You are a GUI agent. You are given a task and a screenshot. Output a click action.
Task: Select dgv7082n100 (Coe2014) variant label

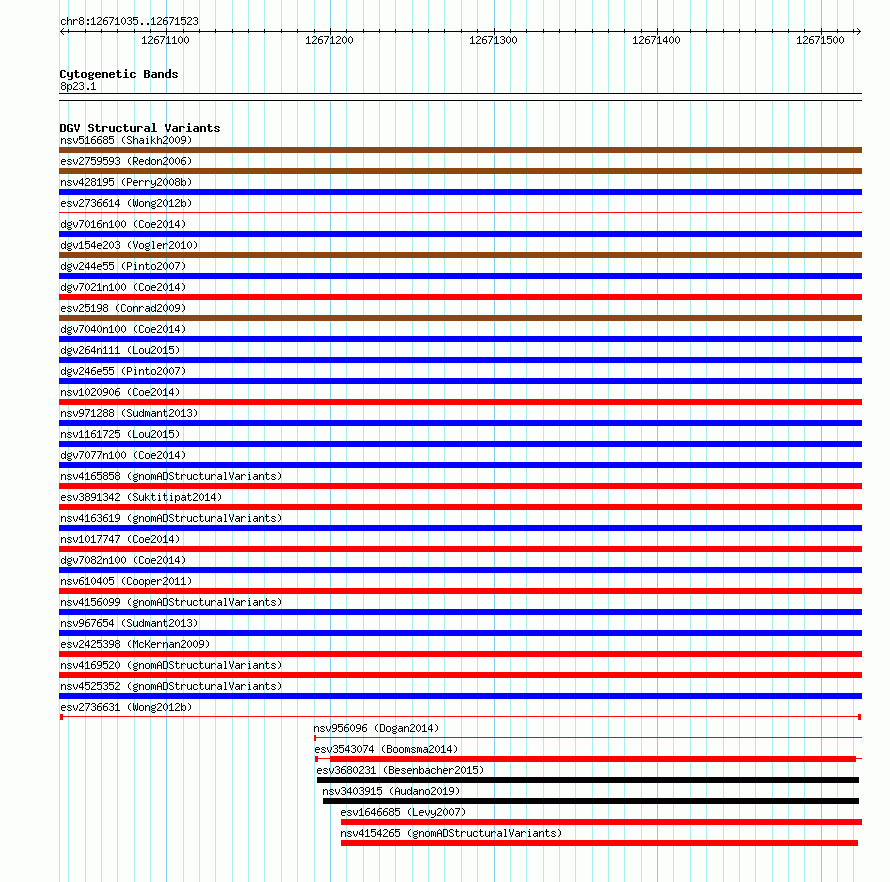point(123,560)
